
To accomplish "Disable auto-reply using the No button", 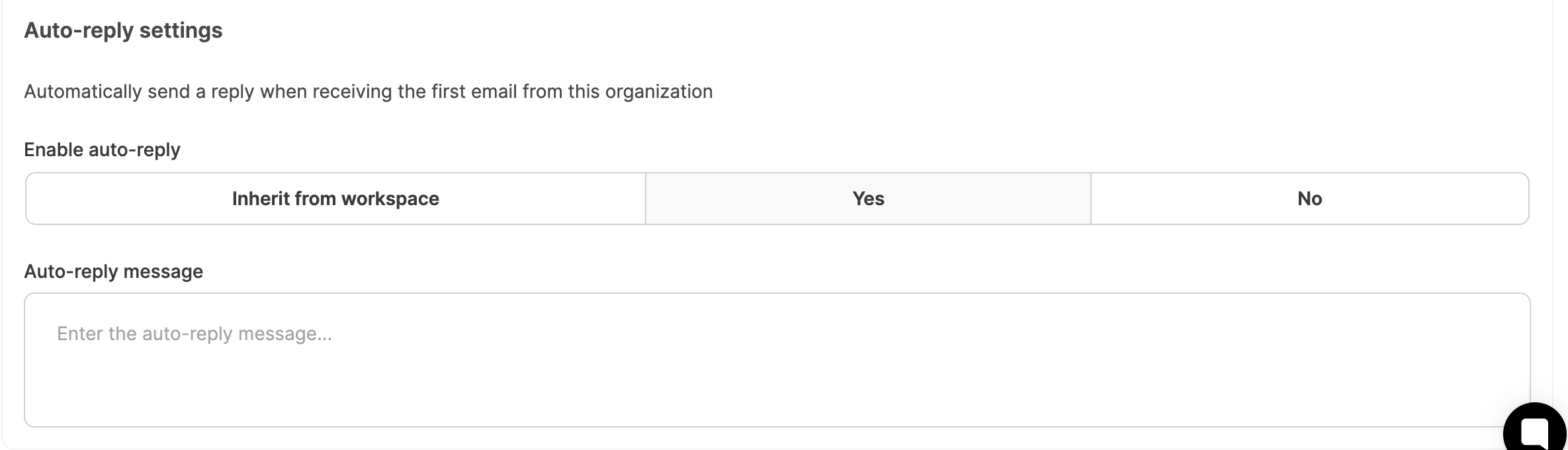I will pos(1309,199).
